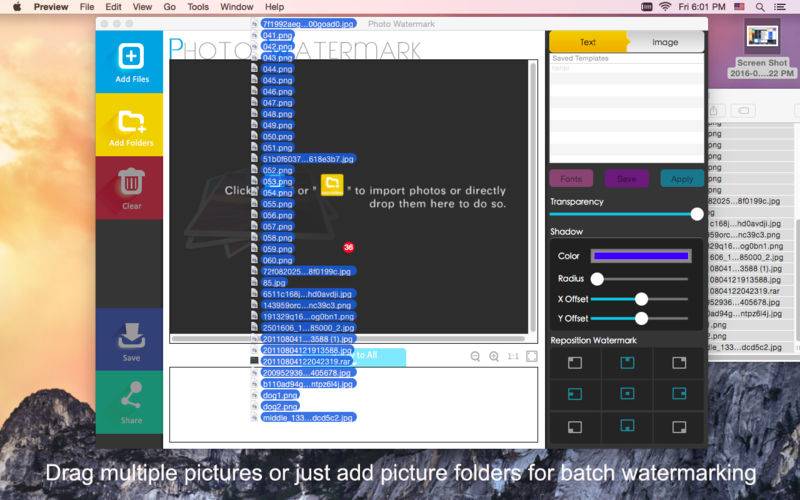The image size is (800, 500).
Task: Reposition watermark to top center
Action: point(627,363)
